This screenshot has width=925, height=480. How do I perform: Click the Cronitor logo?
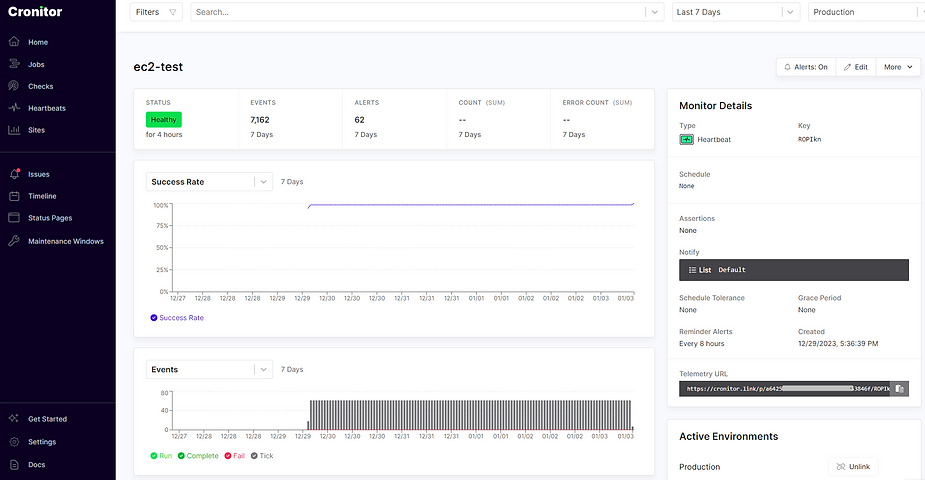point(35,12)
